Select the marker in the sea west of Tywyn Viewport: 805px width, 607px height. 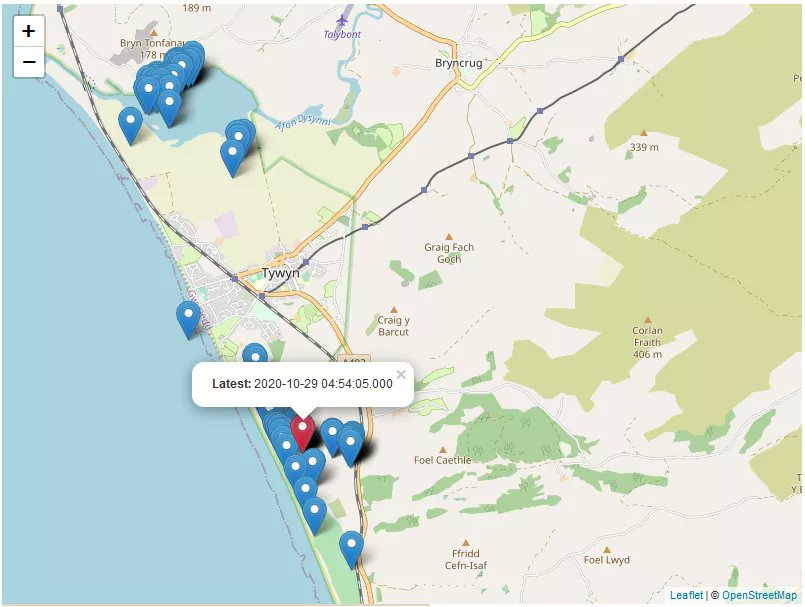point(188,319)
